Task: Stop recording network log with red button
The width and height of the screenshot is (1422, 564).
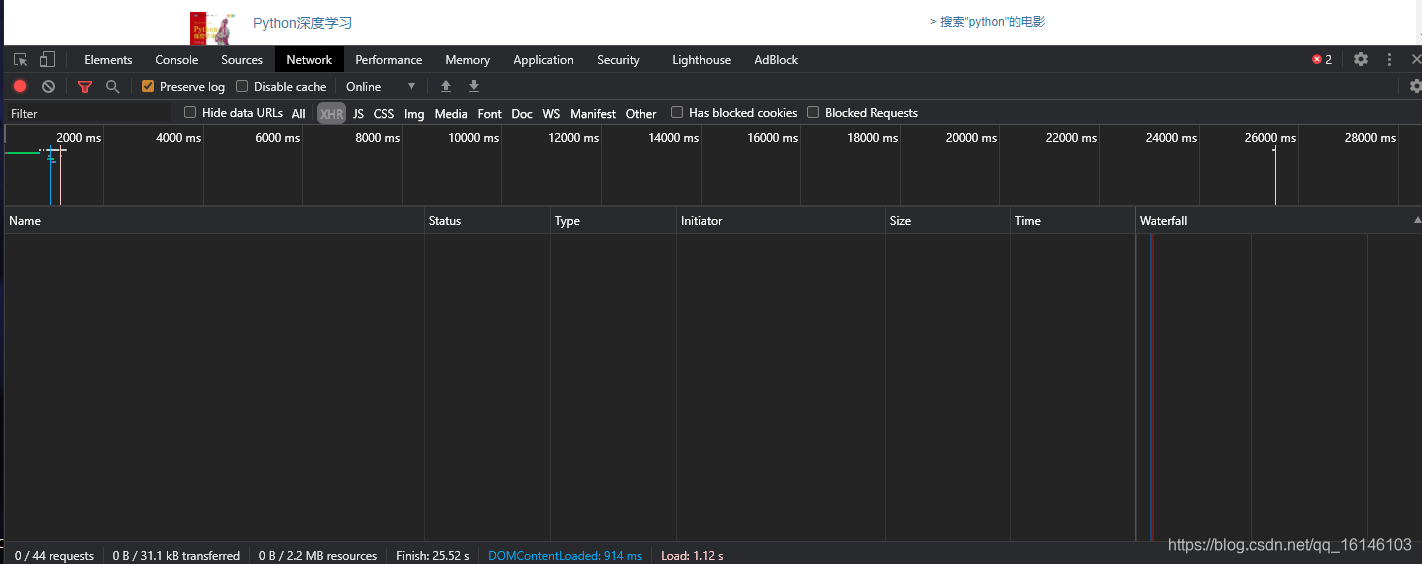Action: [x=20, y=87]
